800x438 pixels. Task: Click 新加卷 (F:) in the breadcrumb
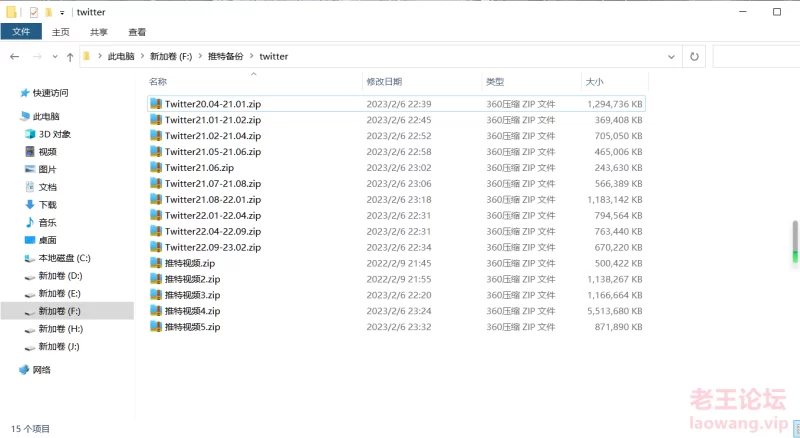[x=171, y=56]
